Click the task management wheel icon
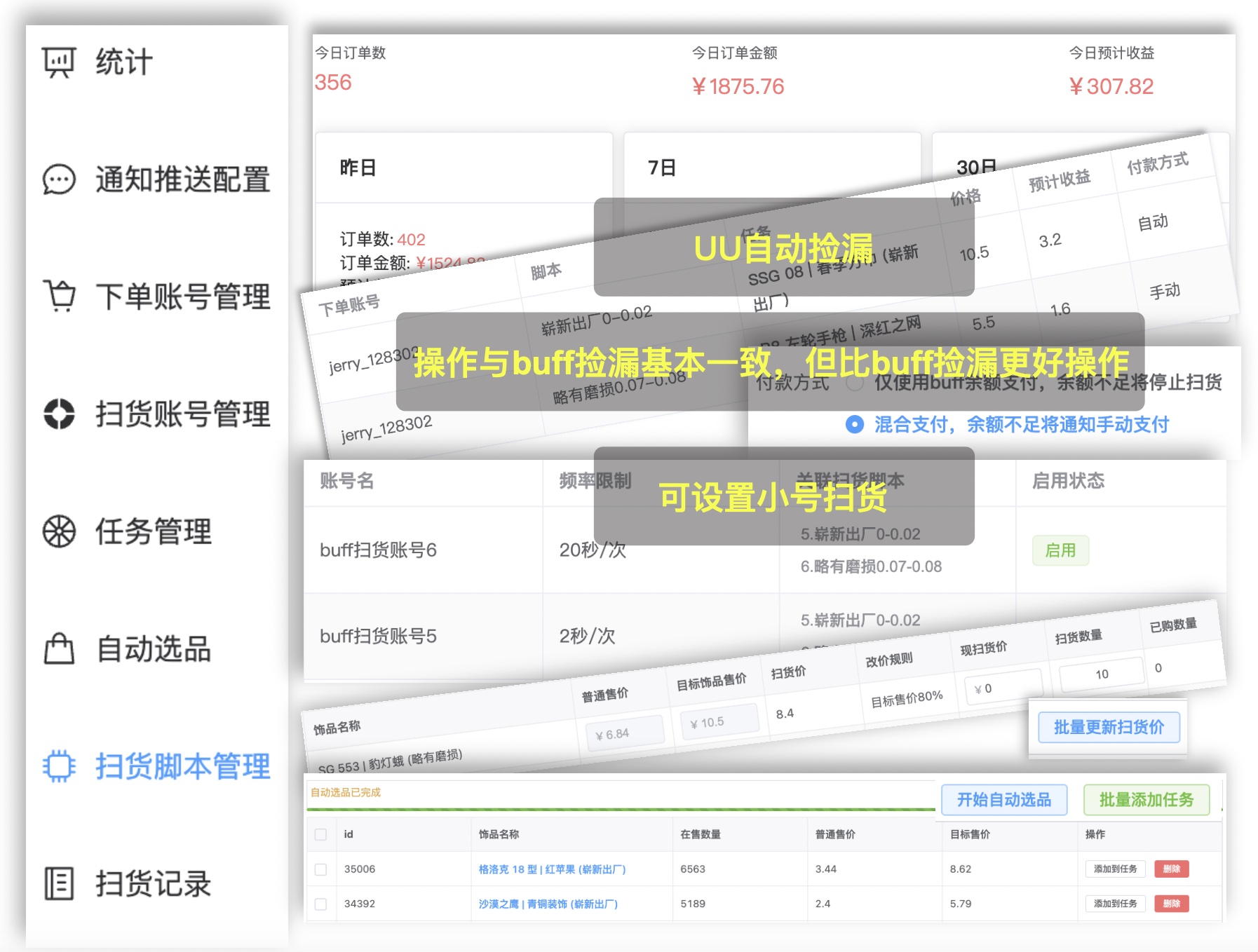 [x=59, y=531]
